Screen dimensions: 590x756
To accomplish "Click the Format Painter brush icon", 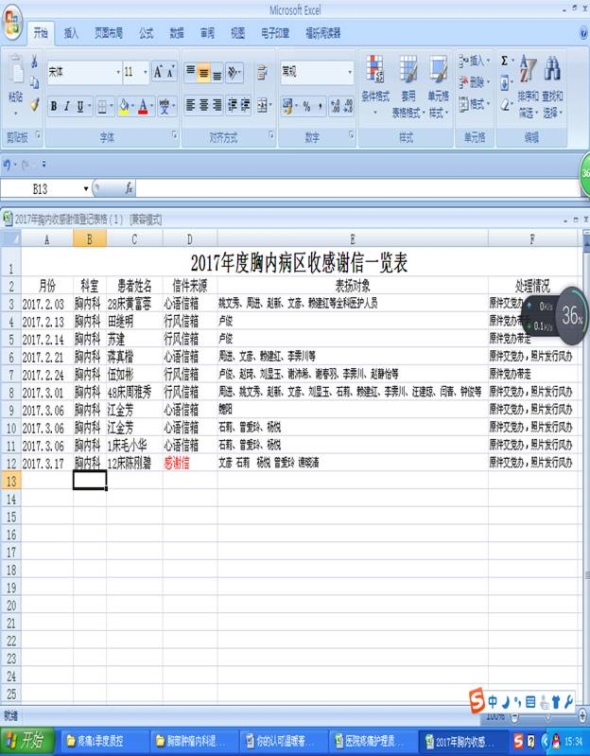I will (34, 105).
